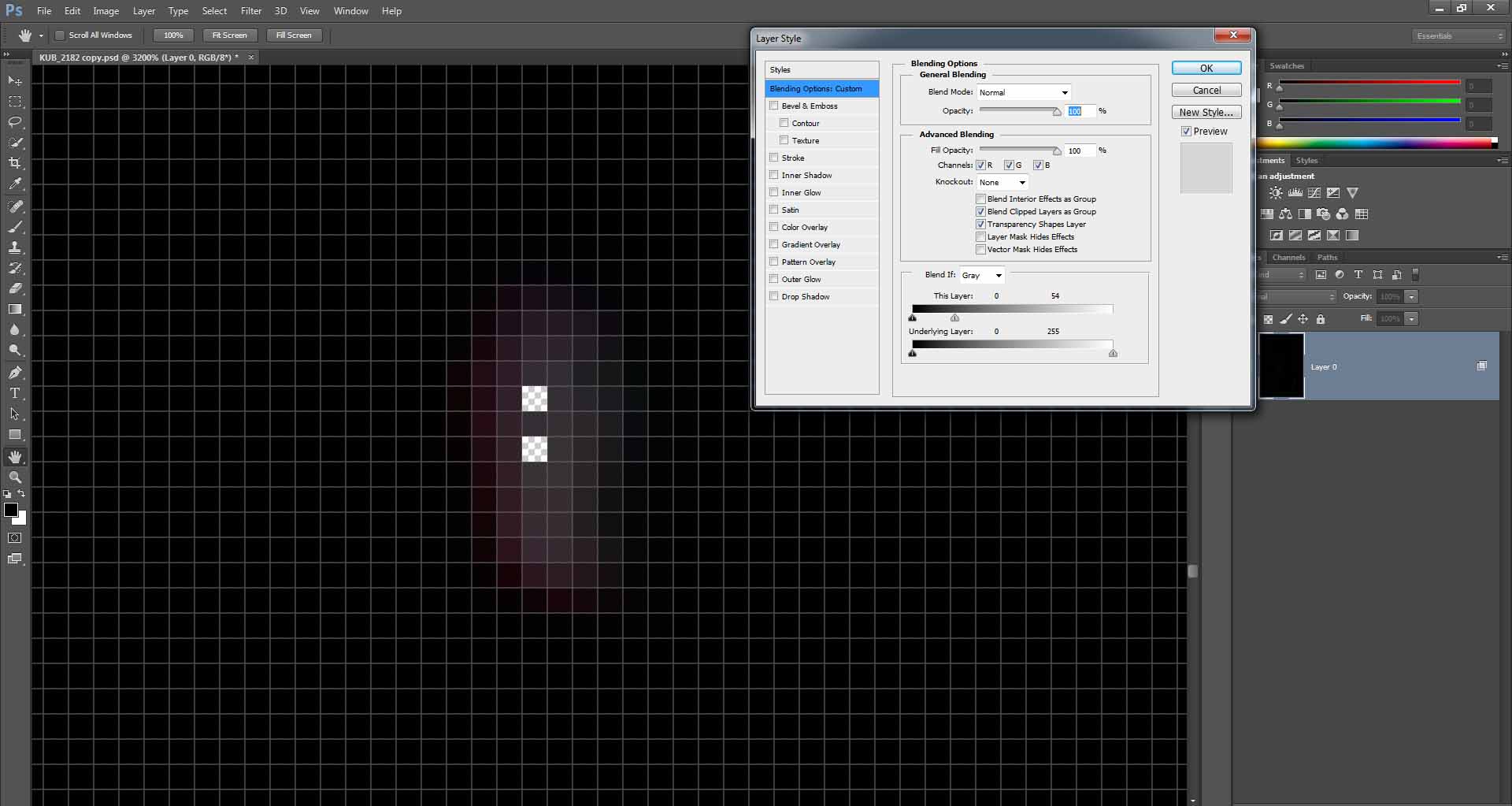
Task: Click the 100% zoom button
Action: tap(173, 35)
